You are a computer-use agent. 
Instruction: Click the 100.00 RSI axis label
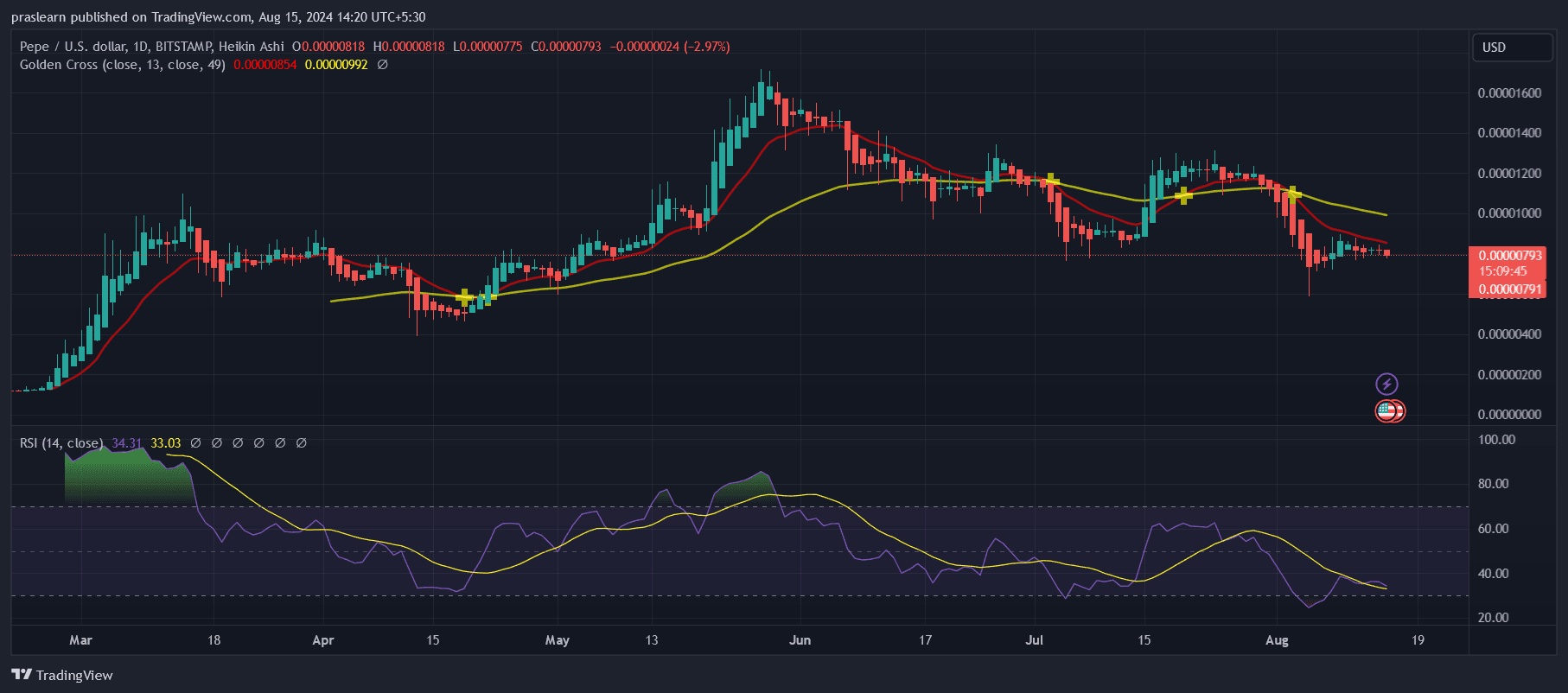click(x=1496, y=440)
